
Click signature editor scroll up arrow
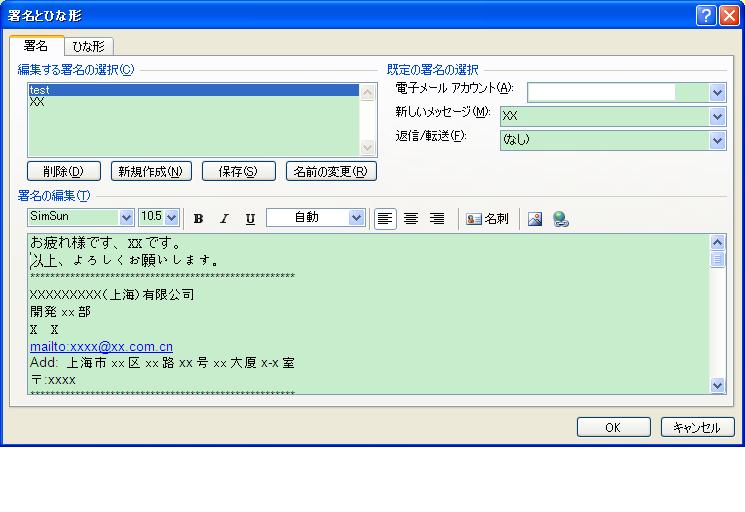[717, 242]
